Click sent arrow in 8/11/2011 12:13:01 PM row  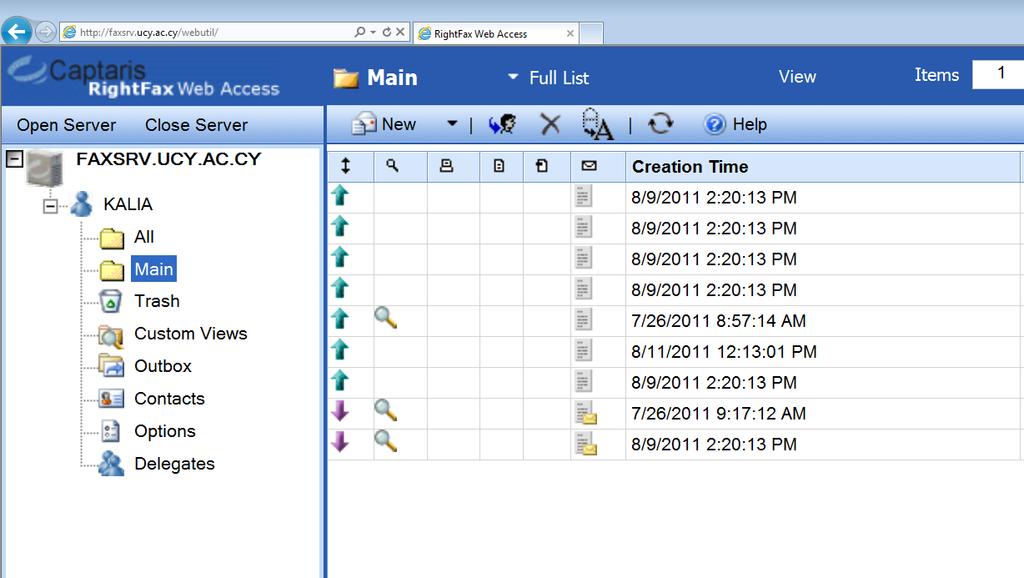pyautogui.click(x=340, y=349)
